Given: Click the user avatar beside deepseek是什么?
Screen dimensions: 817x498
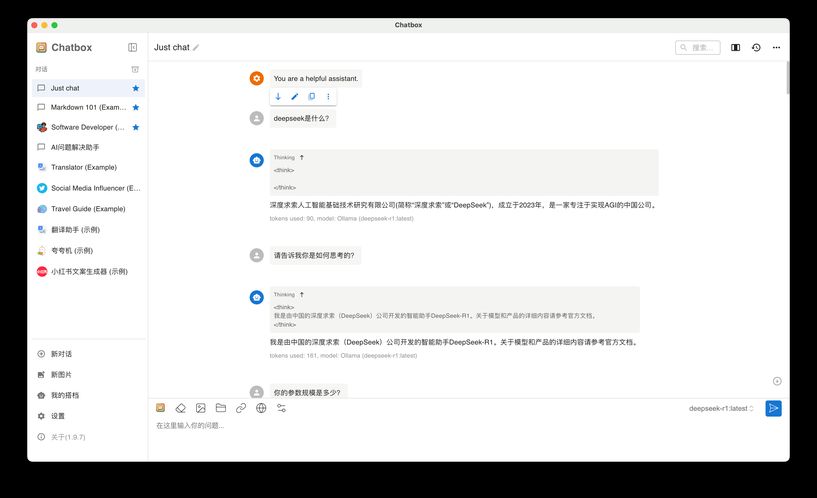Looking at the screenshot, I should pyautogui.click(x=256, y=118).
